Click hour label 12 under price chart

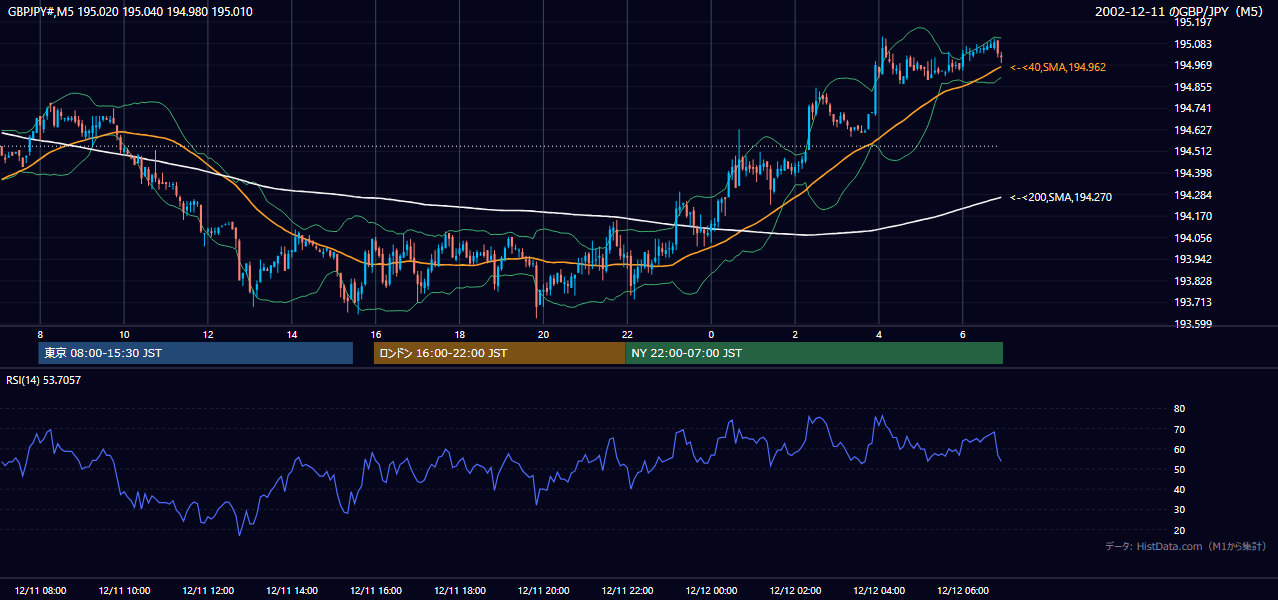point(208,334)
